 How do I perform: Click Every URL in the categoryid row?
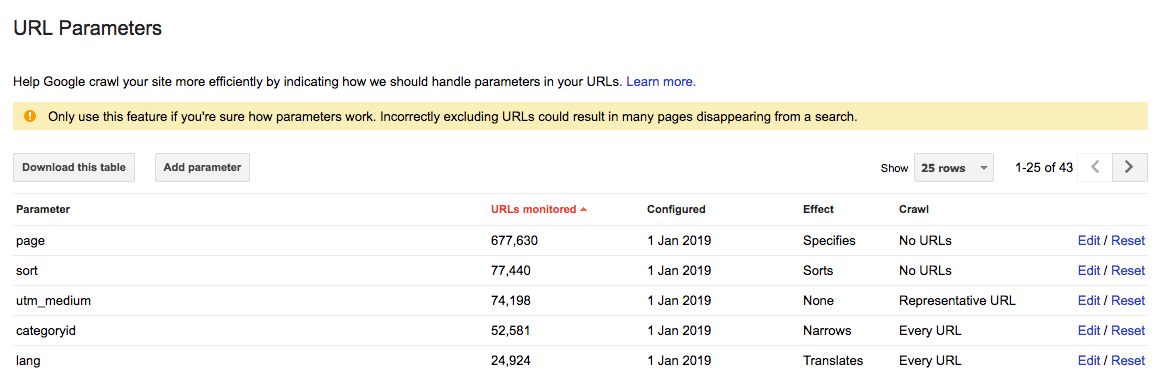[x=930, y=331]
